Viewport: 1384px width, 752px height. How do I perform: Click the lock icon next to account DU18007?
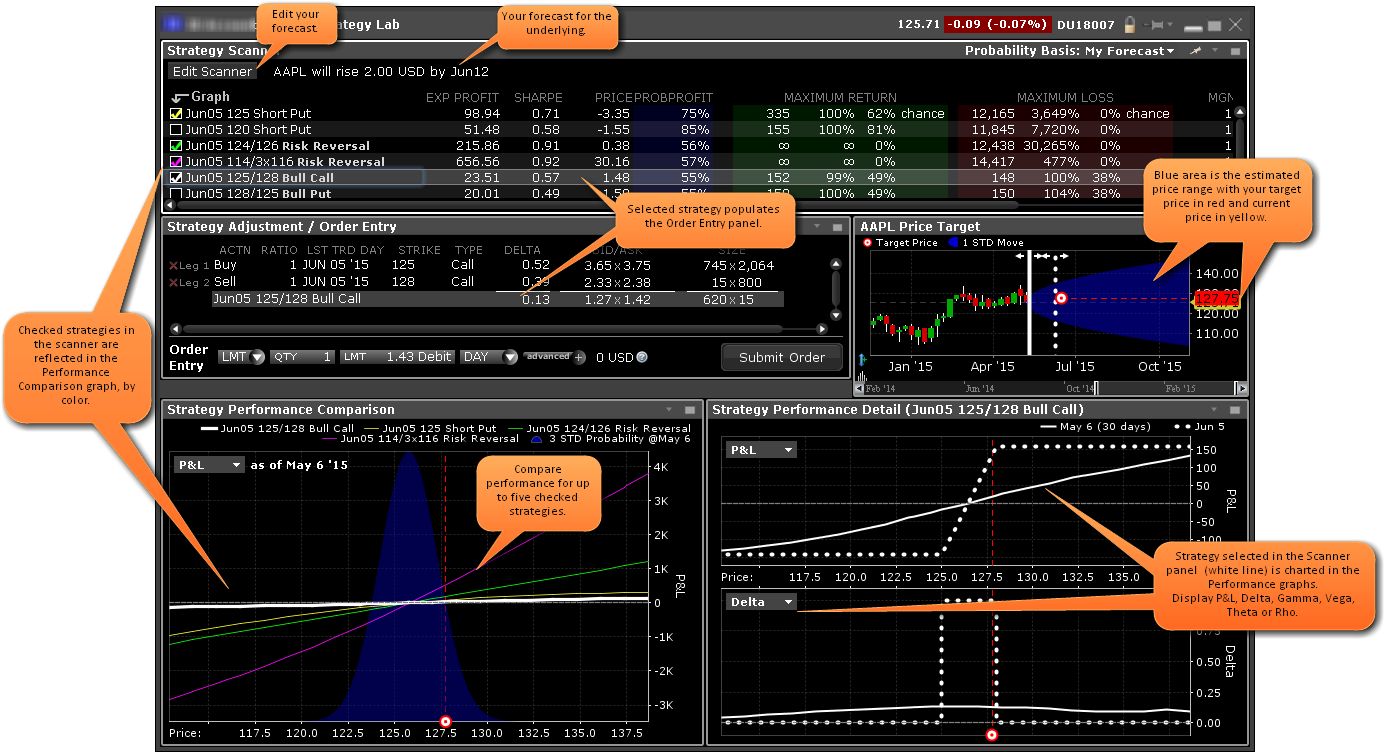[1130, 24]
